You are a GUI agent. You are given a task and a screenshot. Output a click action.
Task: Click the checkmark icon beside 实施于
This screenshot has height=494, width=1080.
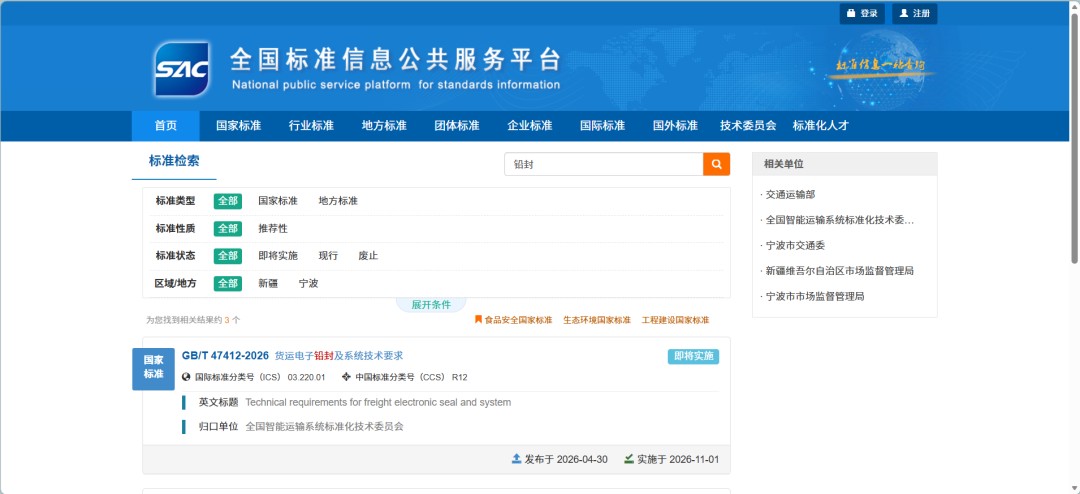[629, 459]
